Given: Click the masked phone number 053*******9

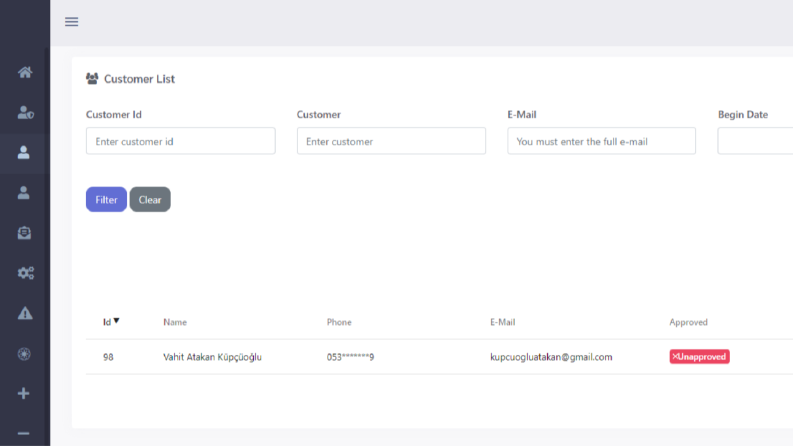Looking at the screenshot, I should coord(350,357).
